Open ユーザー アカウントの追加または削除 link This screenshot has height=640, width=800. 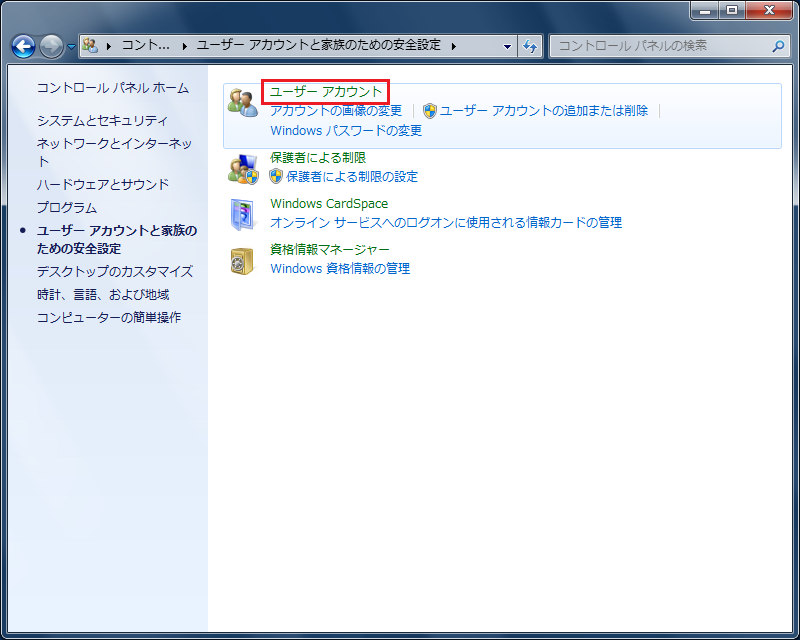tap(544, 111)
